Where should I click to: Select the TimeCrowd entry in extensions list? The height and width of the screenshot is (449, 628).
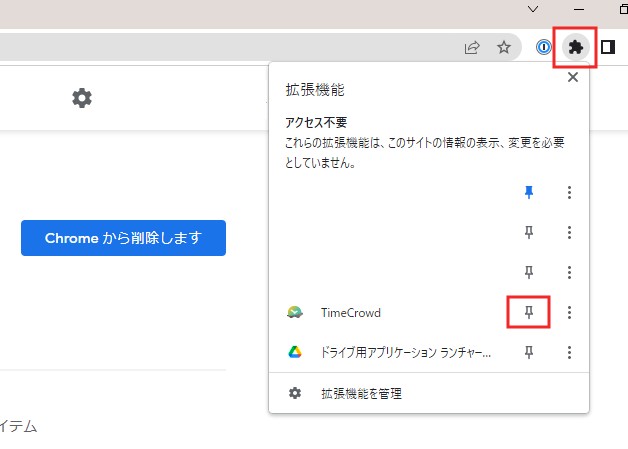pos(351,312)
